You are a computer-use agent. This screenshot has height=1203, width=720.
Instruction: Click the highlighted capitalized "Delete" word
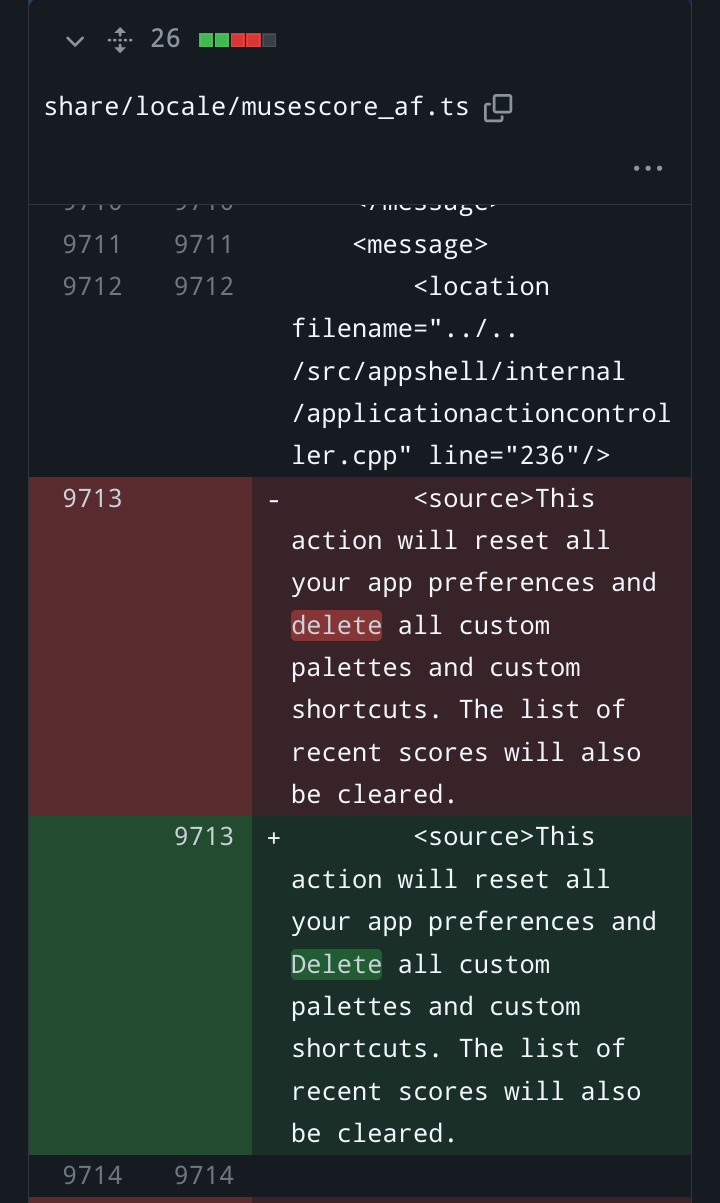[x=337, y=964]
